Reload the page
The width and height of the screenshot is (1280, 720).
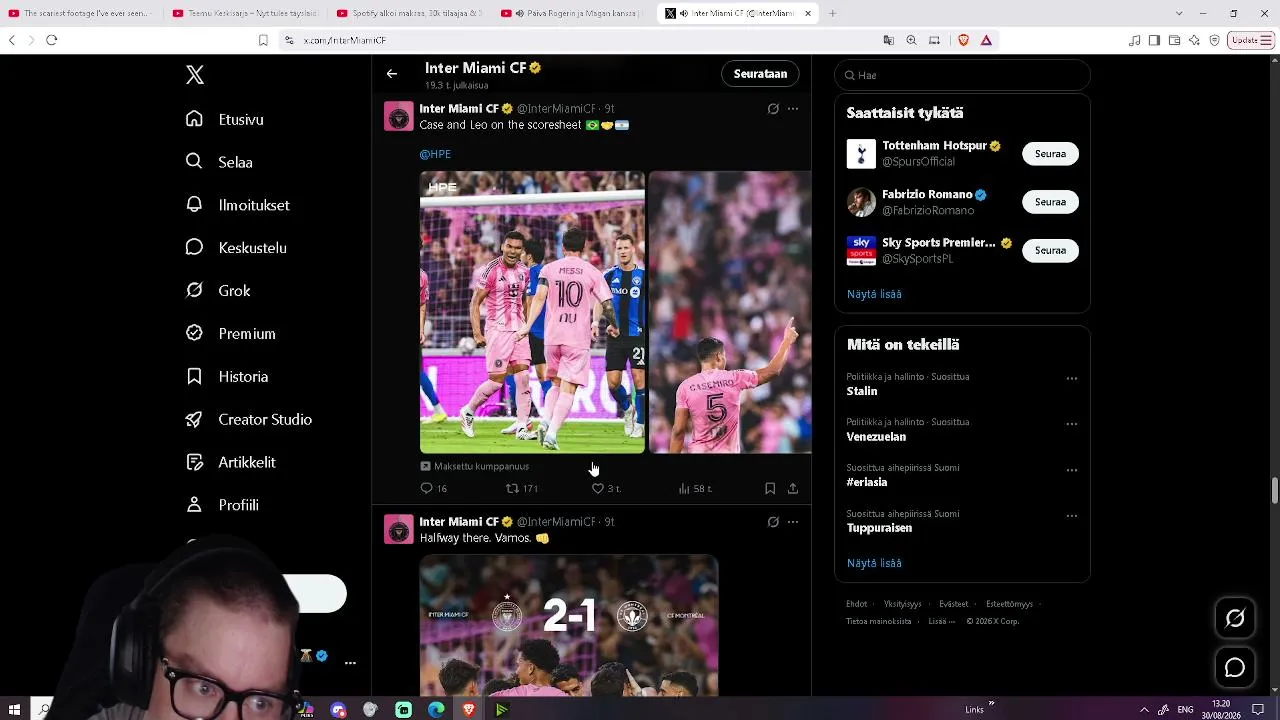(x=52, y=40)
